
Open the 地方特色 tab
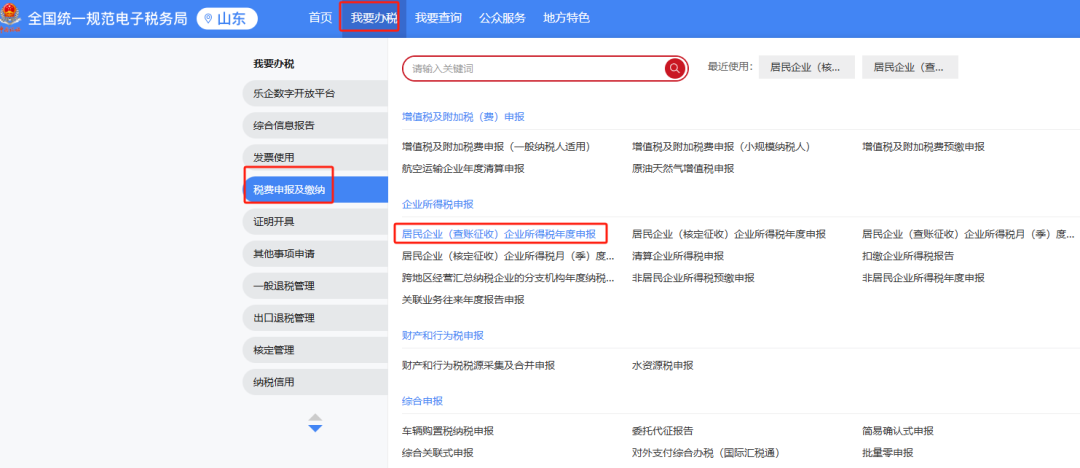tap(566, 19)
